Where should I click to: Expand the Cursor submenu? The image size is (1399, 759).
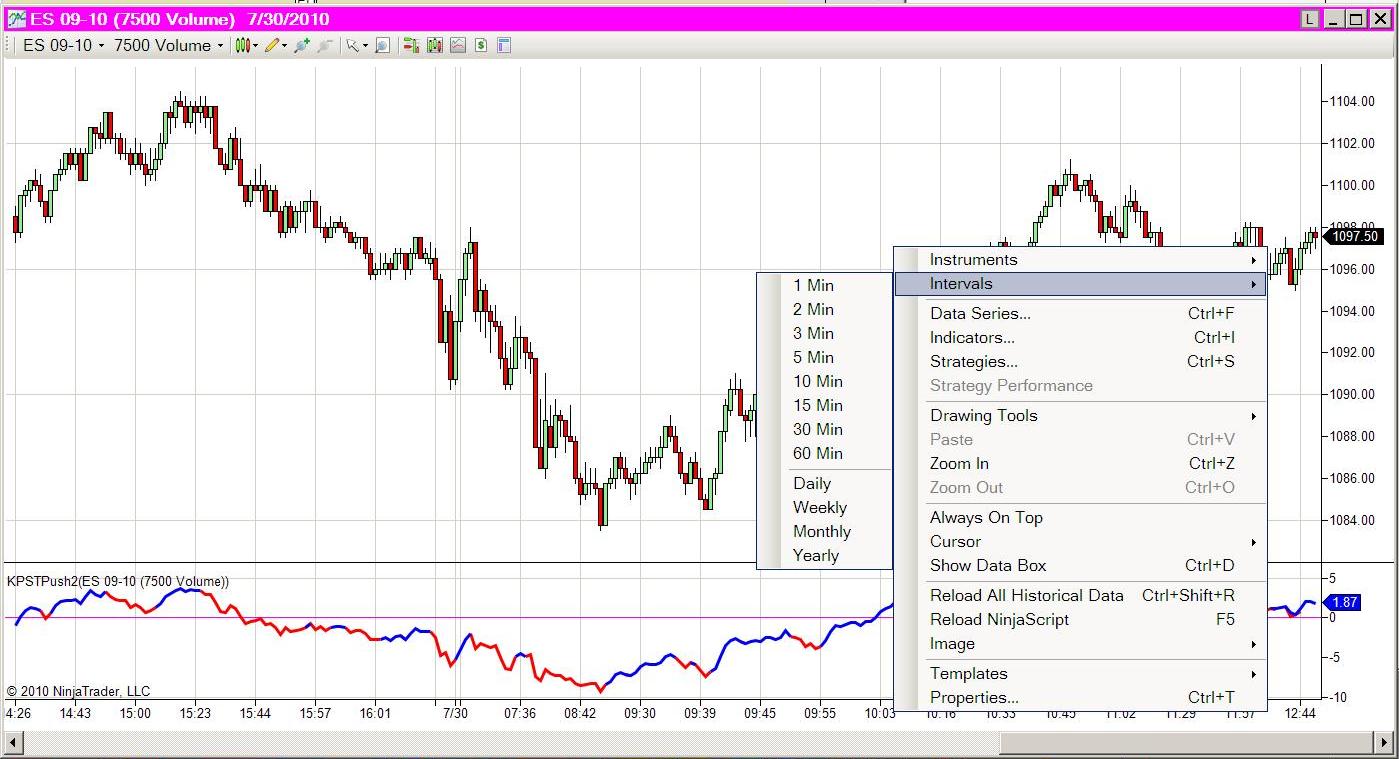1080,541
